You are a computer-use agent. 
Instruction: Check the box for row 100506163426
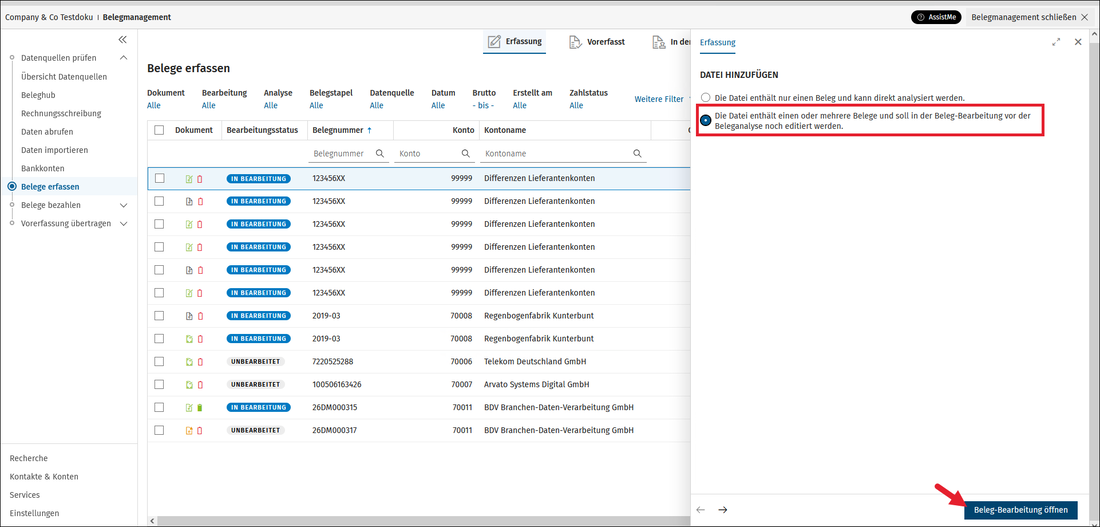tap(159, 384)
